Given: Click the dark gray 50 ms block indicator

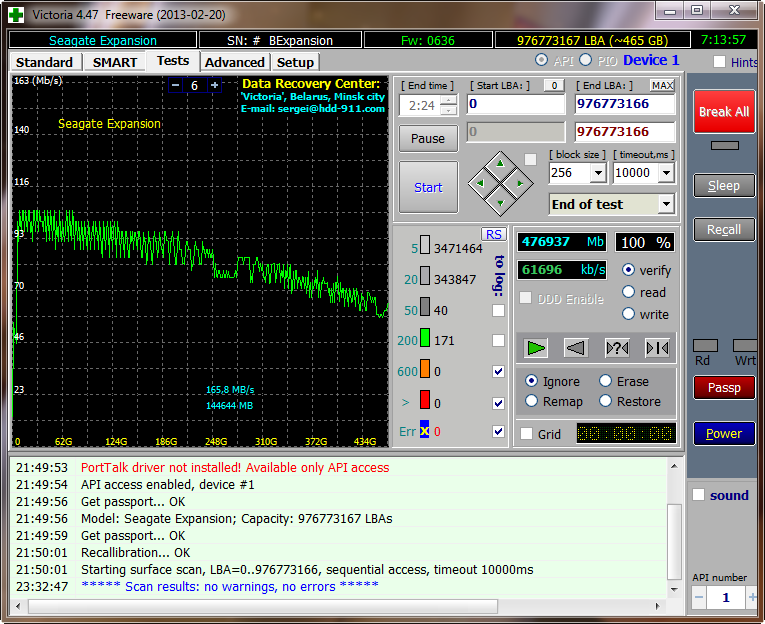Looking at the screenshot, I should pos(425,307).
